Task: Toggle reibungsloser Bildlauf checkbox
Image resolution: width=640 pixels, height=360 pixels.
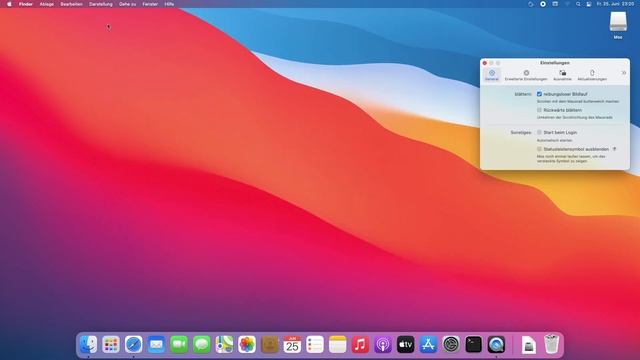Action: pyautogui.click(x=539, y=94)
